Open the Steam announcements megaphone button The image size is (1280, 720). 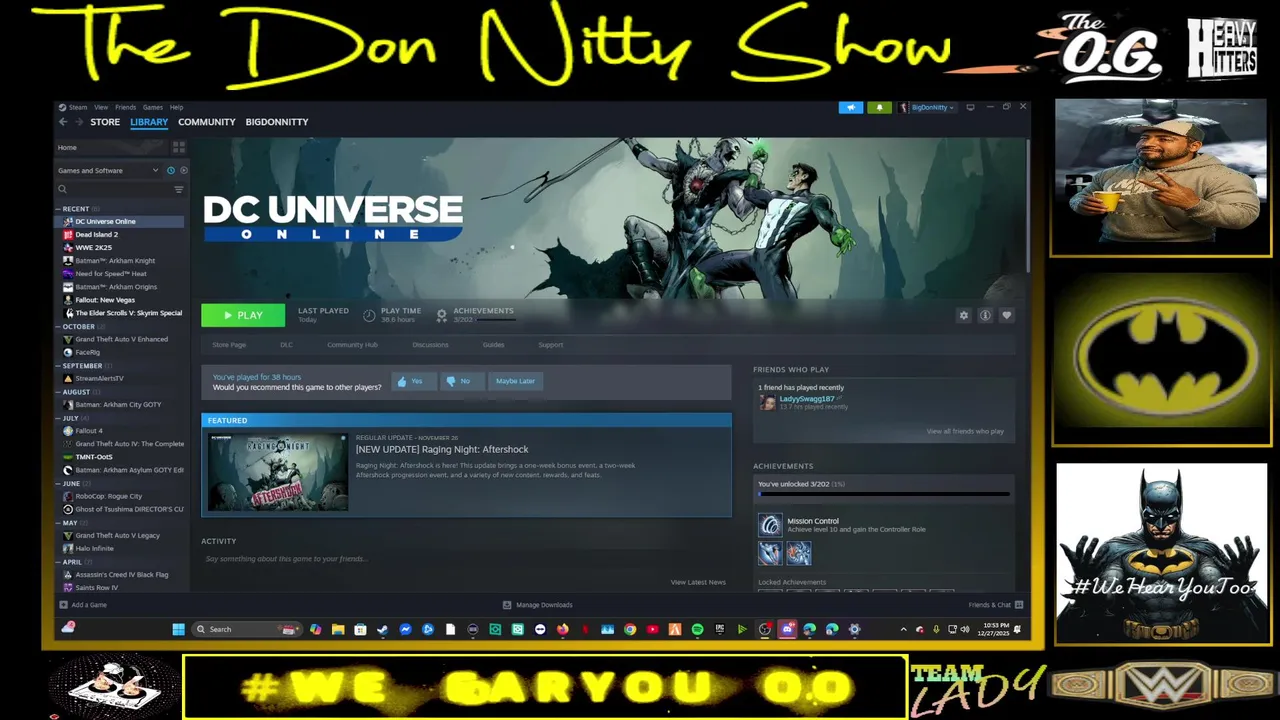click(x=851, y=107)
